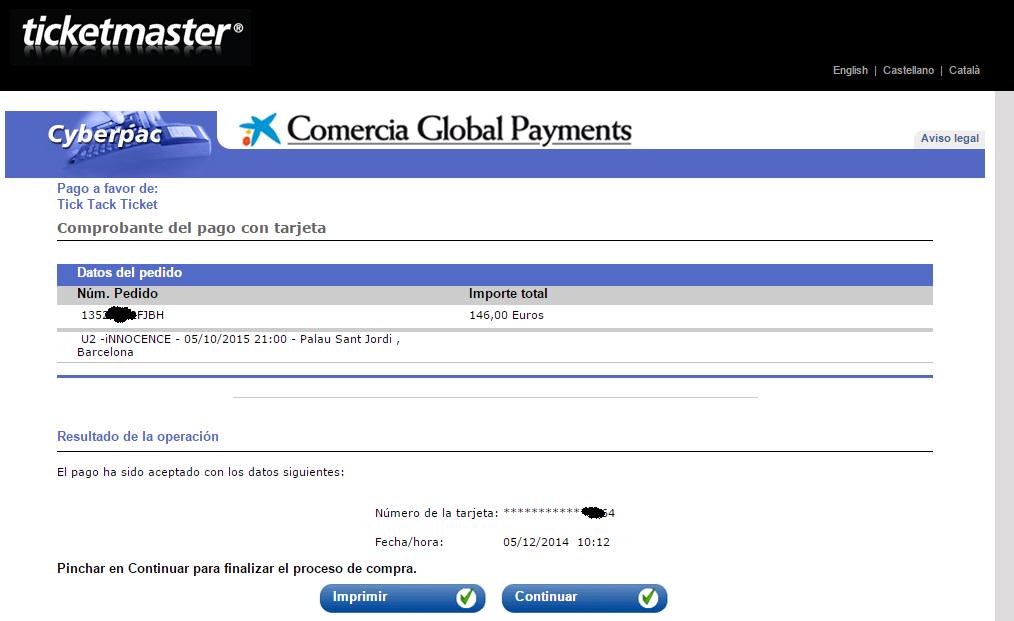Switch language to Català
This screenshot has height=621, width=1014.
[964, 70]
